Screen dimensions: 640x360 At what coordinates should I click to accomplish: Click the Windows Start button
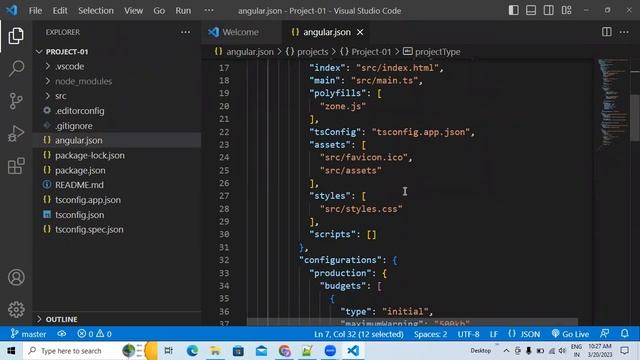coord(11,351)
